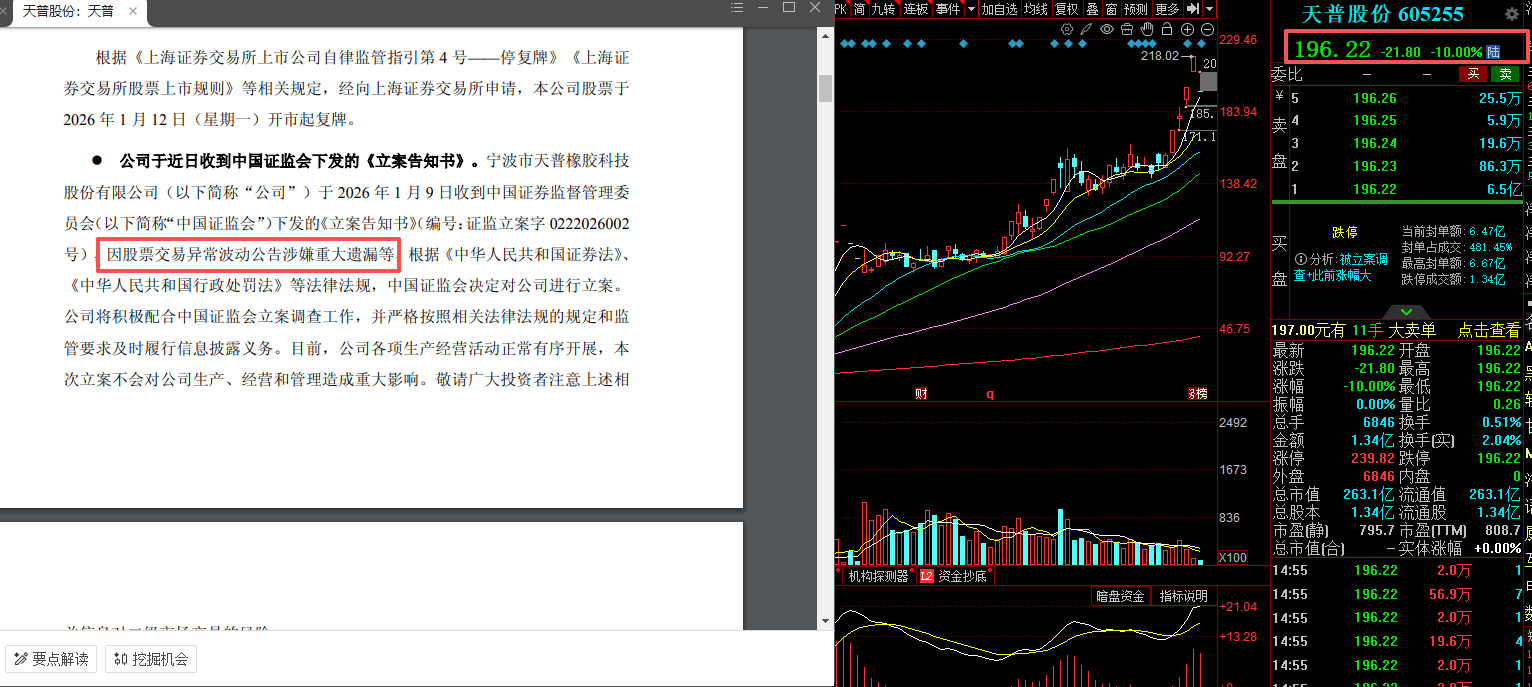Click the 要点解读 button
1532x687 pixels.
(x=51, y=659)
